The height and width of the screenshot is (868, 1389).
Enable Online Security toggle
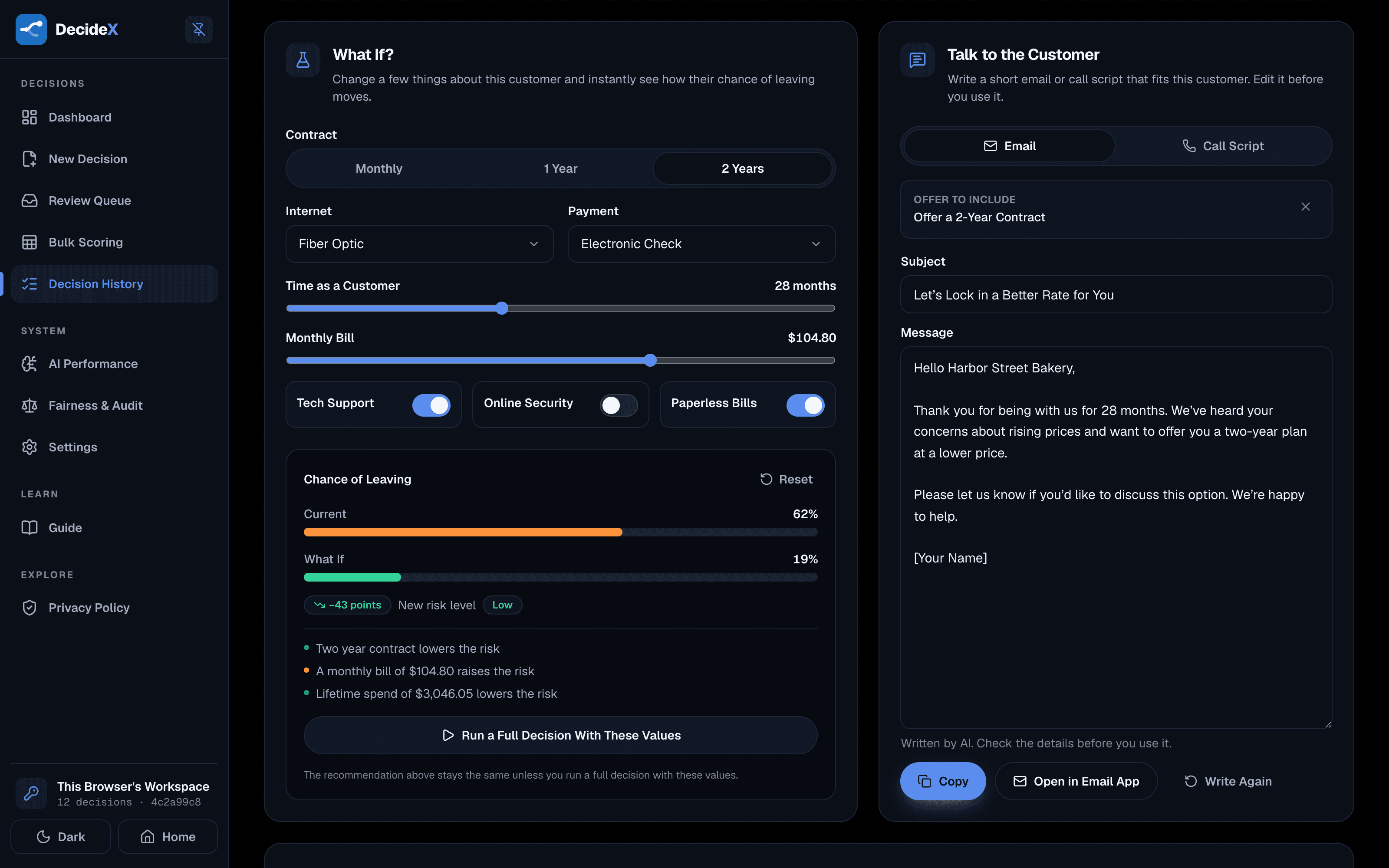click(x=619, y=405)
